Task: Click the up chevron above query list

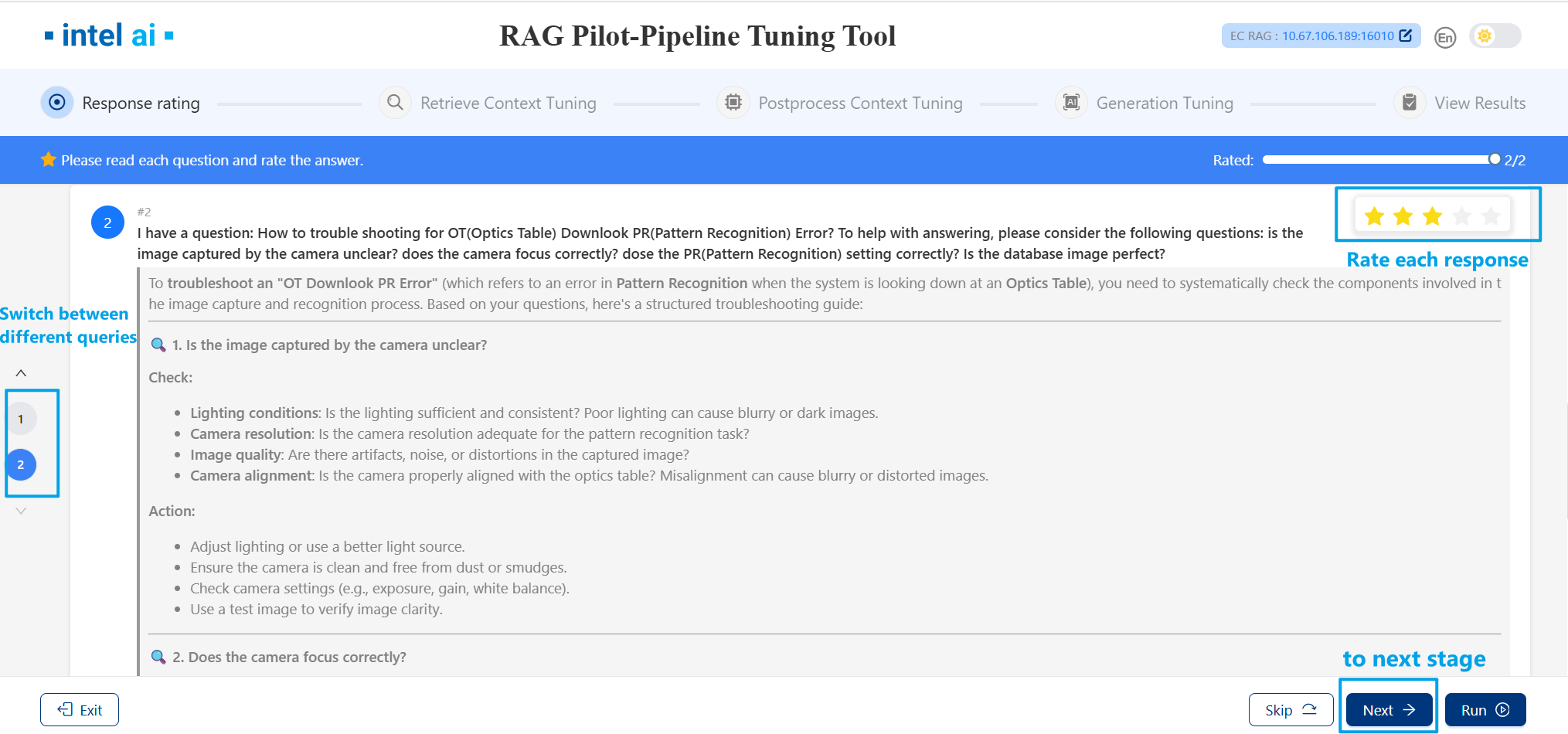Action: pyautogui.click(x=21, y=373)
